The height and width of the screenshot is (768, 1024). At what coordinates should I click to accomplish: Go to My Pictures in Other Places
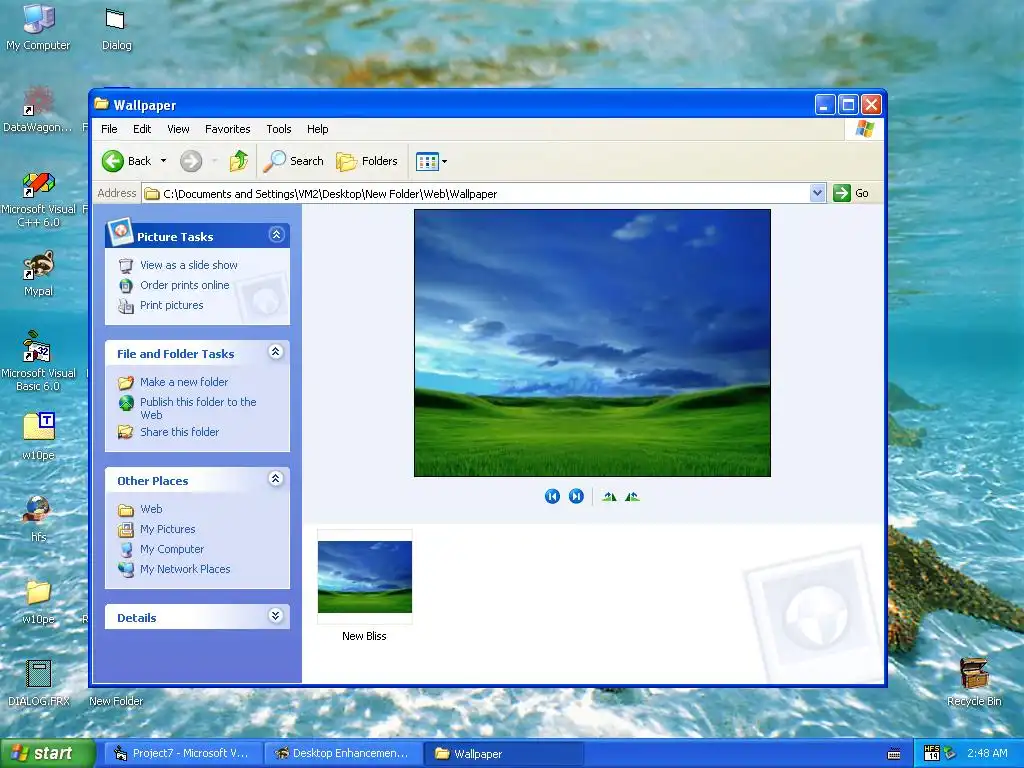168,529
